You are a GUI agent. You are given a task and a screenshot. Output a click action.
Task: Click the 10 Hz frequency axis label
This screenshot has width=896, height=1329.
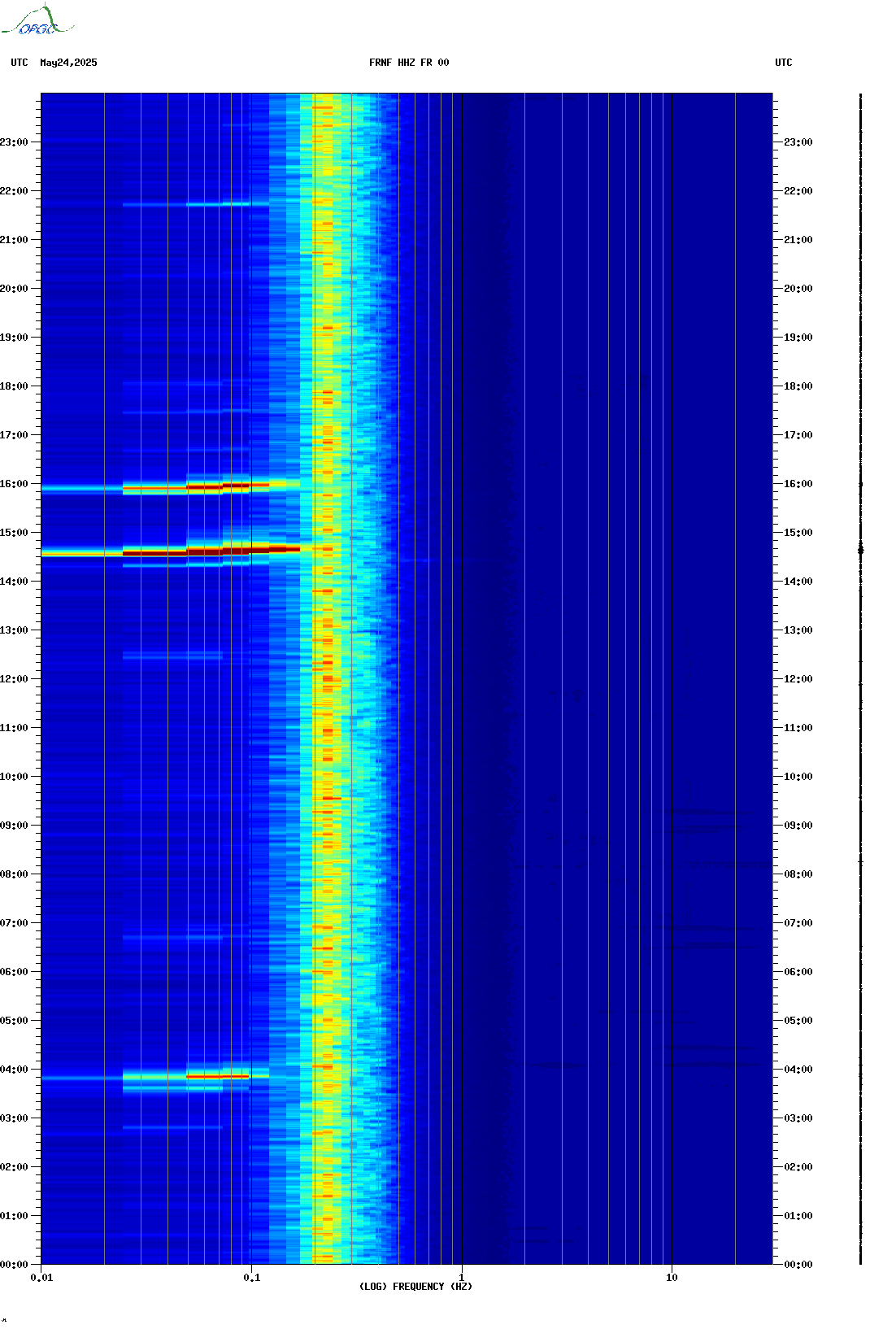672,1278
